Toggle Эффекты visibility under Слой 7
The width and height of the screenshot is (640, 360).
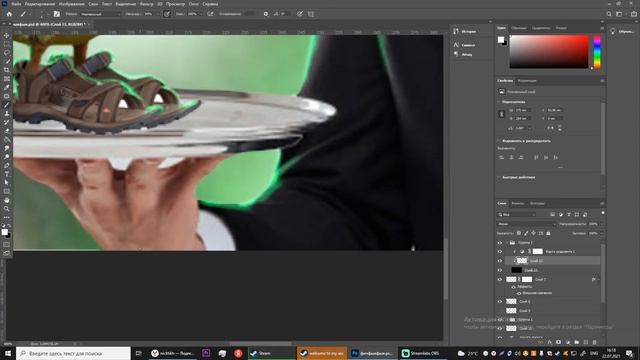[x=513, y=287]
